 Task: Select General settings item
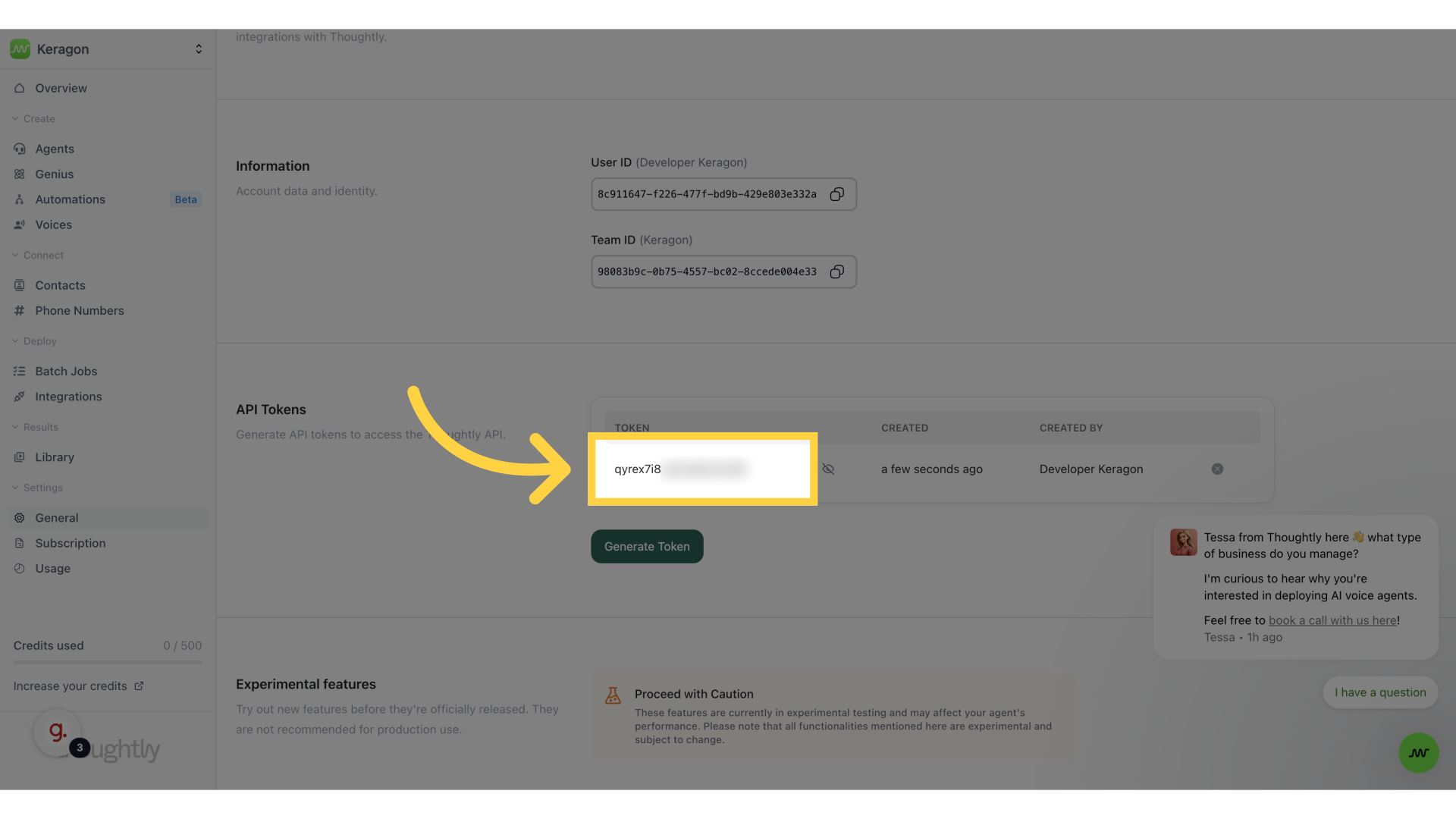coord(107,518)
